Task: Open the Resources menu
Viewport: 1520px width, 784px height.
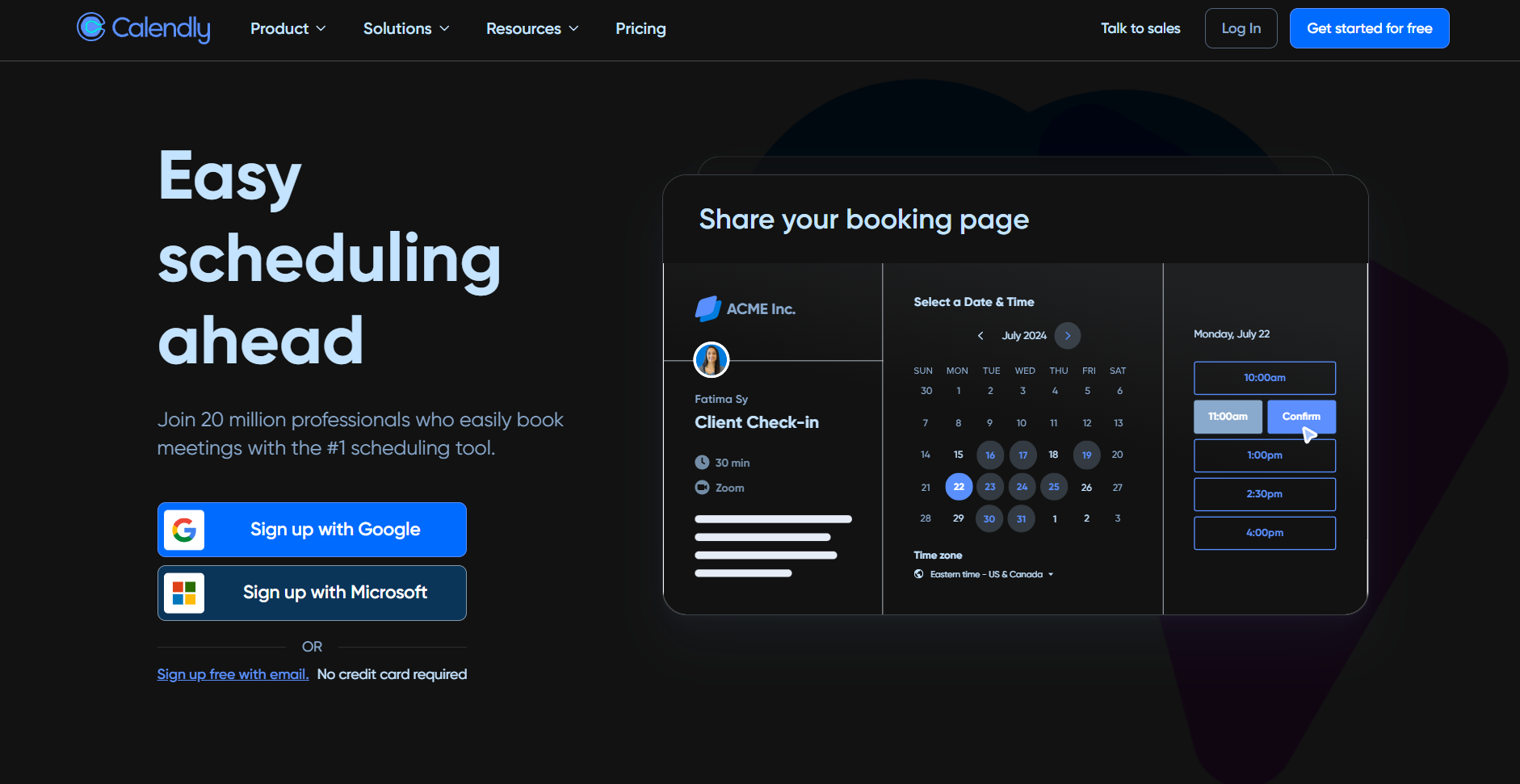Action: pyautogui.click(x=532, y=28)
